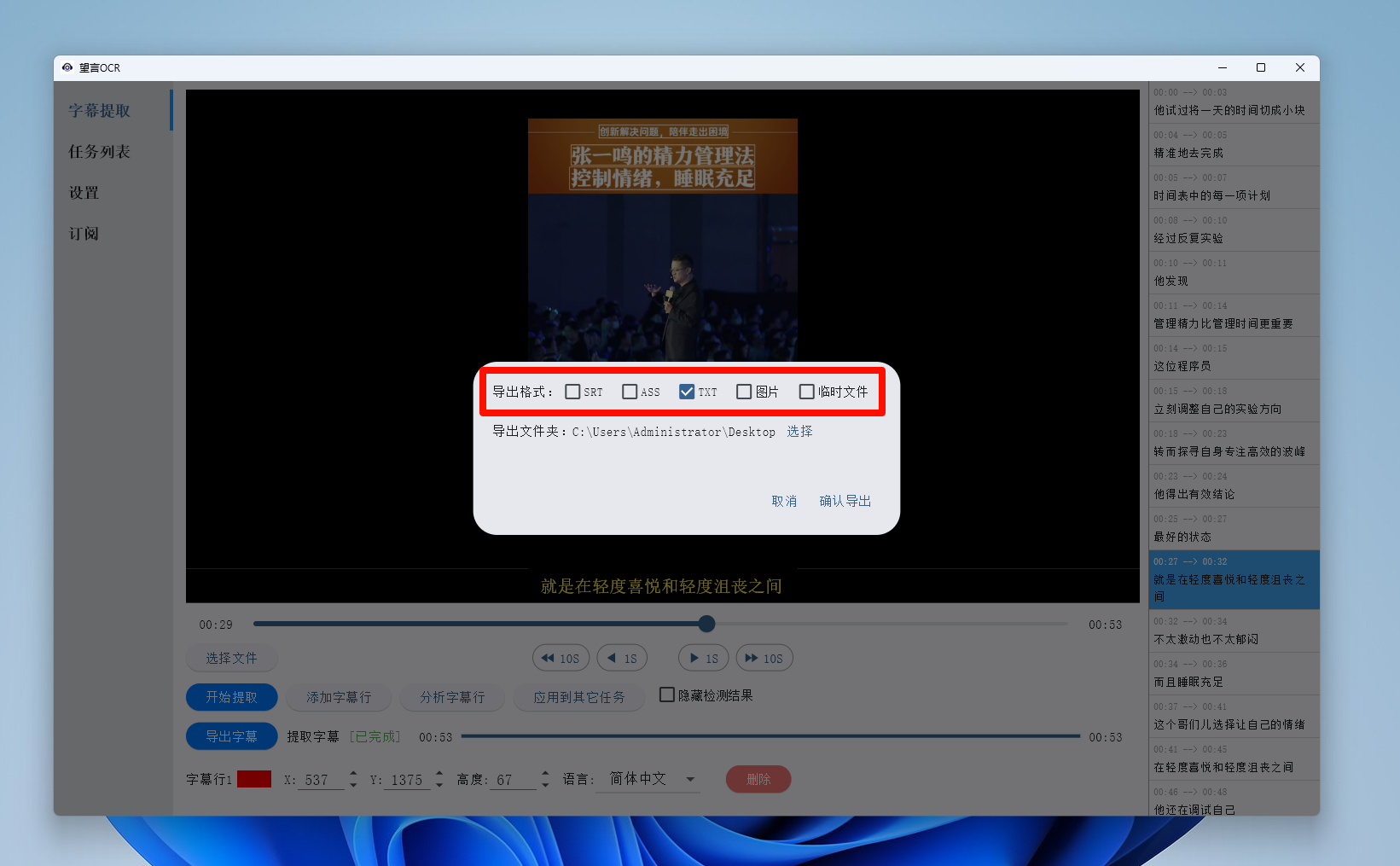Check the ASS export format option
This screenshot has width=1400, height=866.
click(x=630, y=392)
